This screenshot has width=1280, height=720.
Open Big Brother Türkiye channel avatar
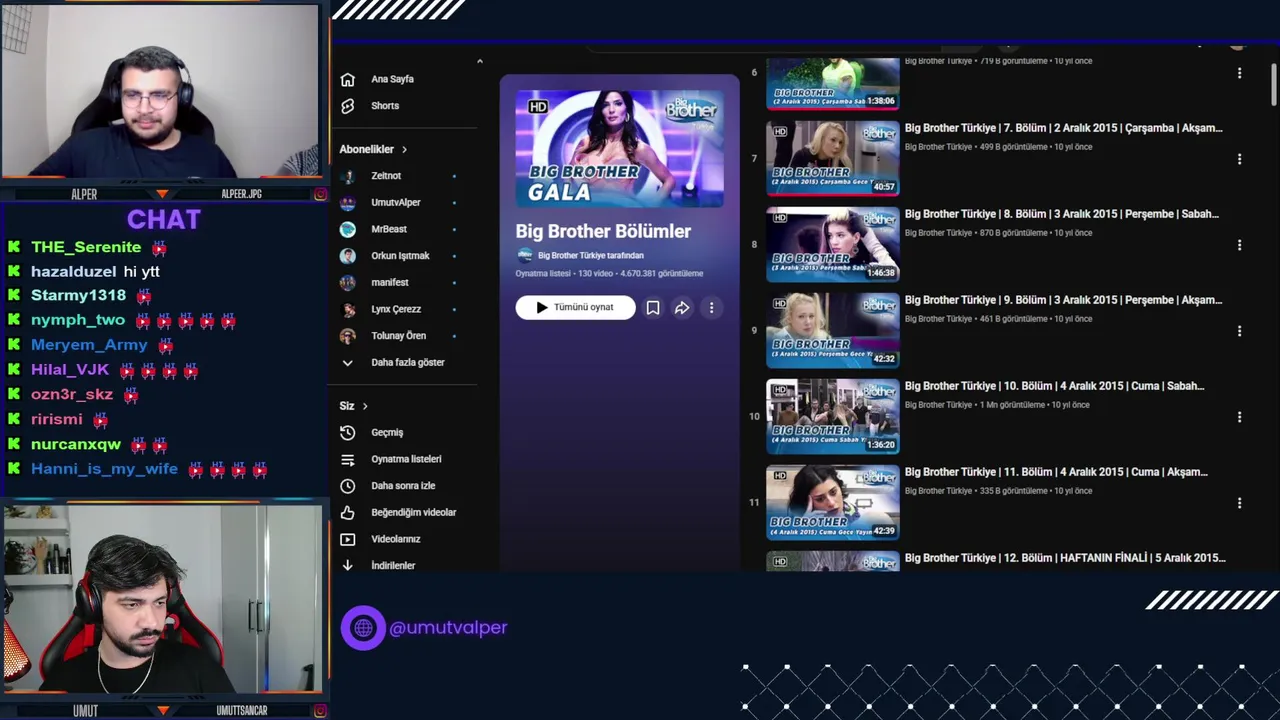pyautogui.click(x=524, y=255)
